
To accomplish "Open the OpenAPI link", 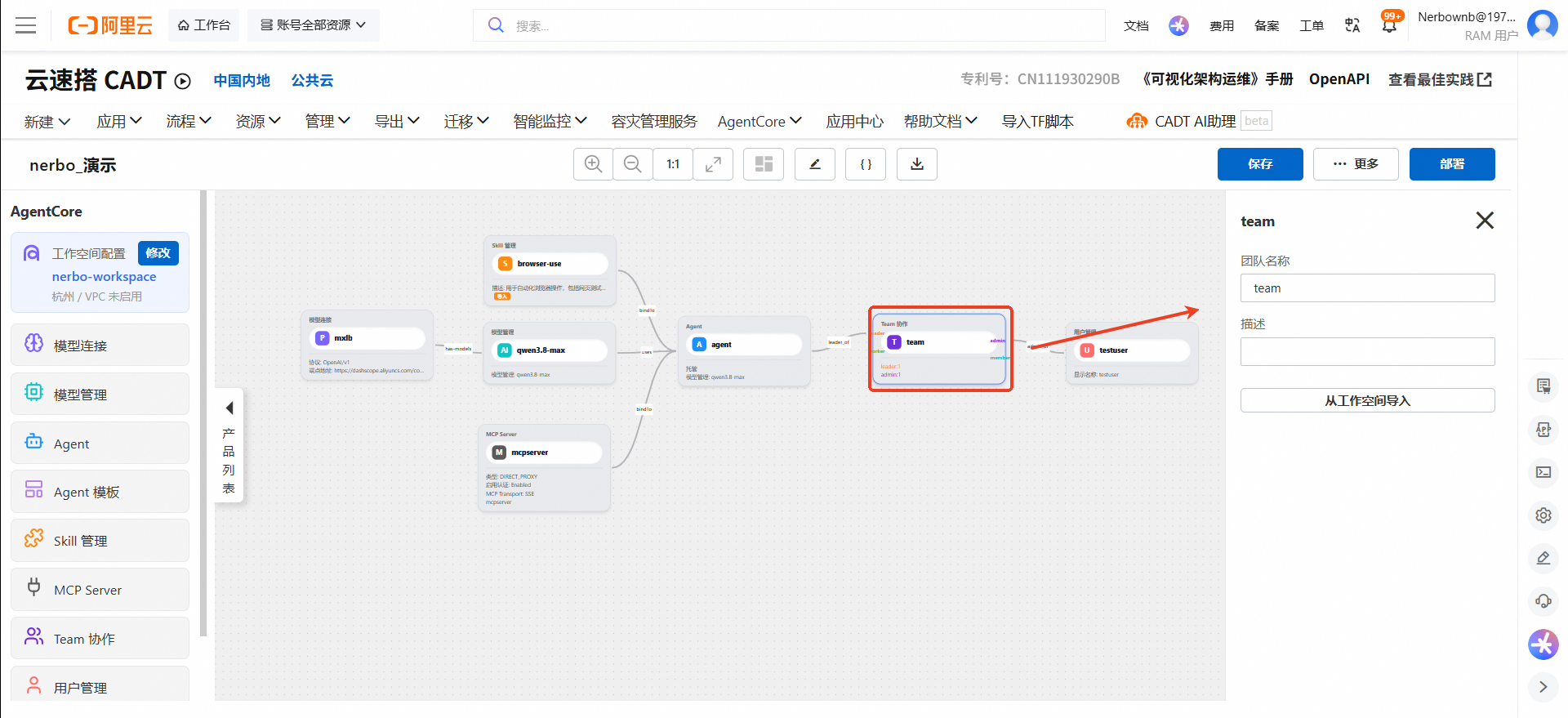I will (x=1339, y=79).
